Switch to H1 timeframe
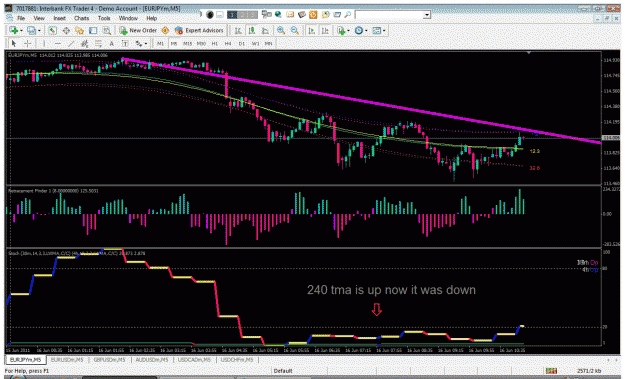 coord(215,43)
